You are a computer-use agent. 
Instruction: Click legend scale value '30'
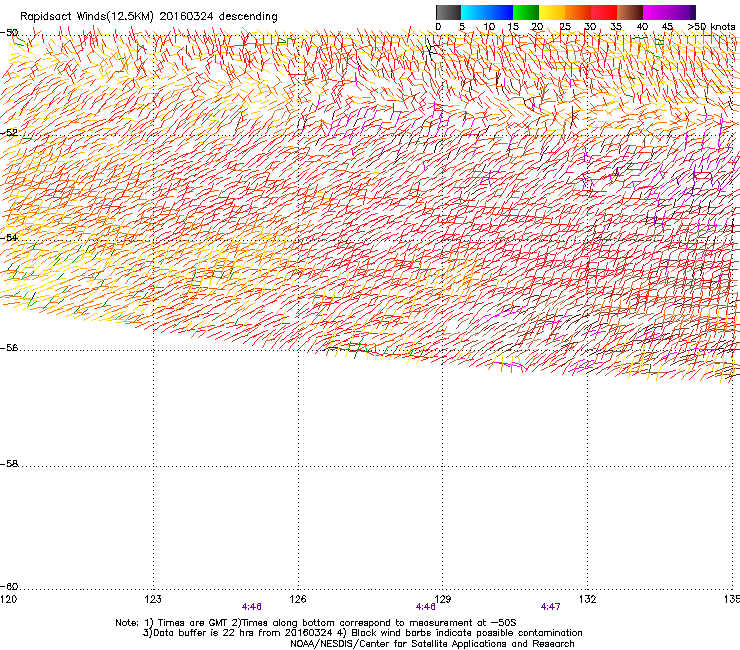click(590, 27)
